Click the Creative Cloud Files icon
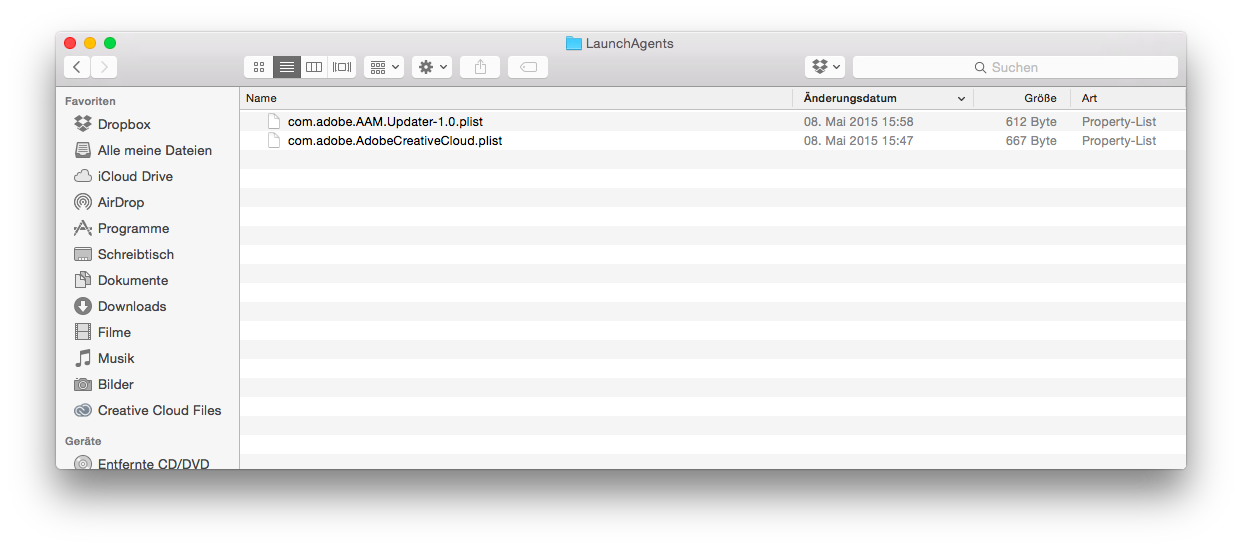The height and width of the screenshot is (549, 1242). click(83, 410)
